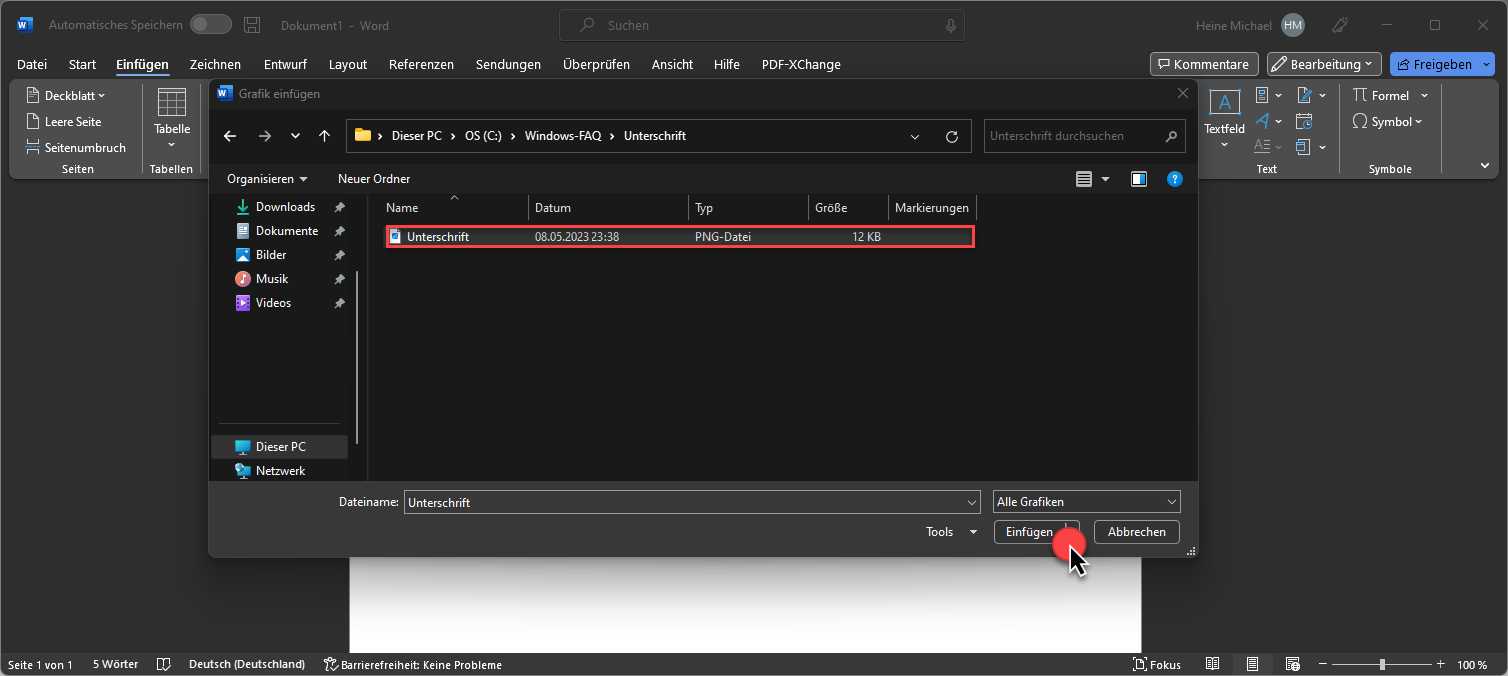The width and height of the screenshot is (1508, 676).
Task: Click the Schnellbausteine quick parts icon
Action: tap(1262, 95)
